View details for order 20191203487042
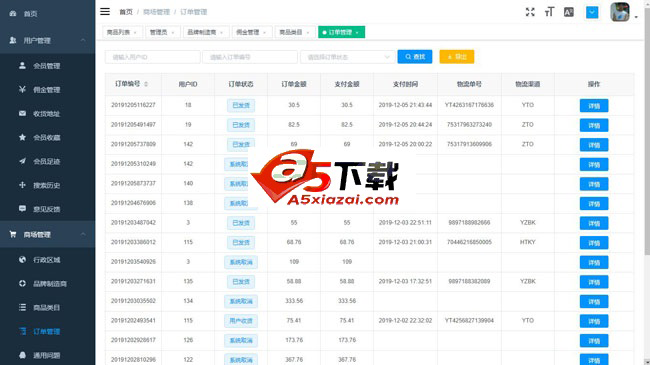 point(594,223)
